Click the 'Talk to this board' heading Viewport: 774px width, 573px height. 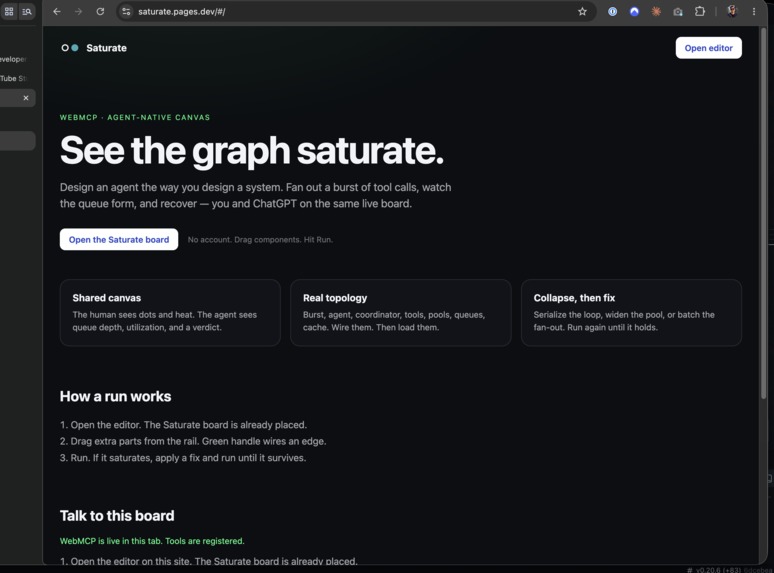click(117, 516)
